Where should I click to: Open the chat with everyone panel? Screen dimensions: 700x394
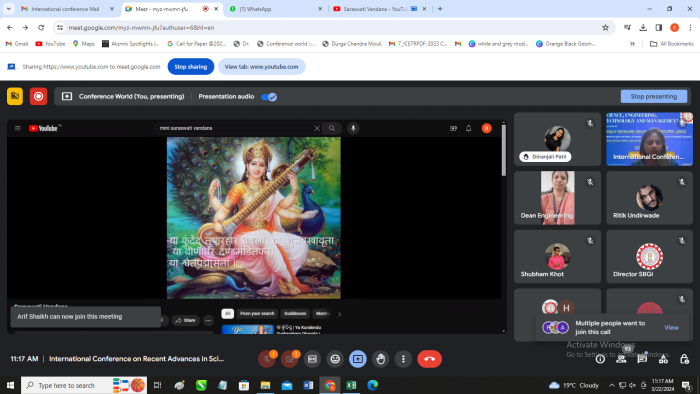642,359
